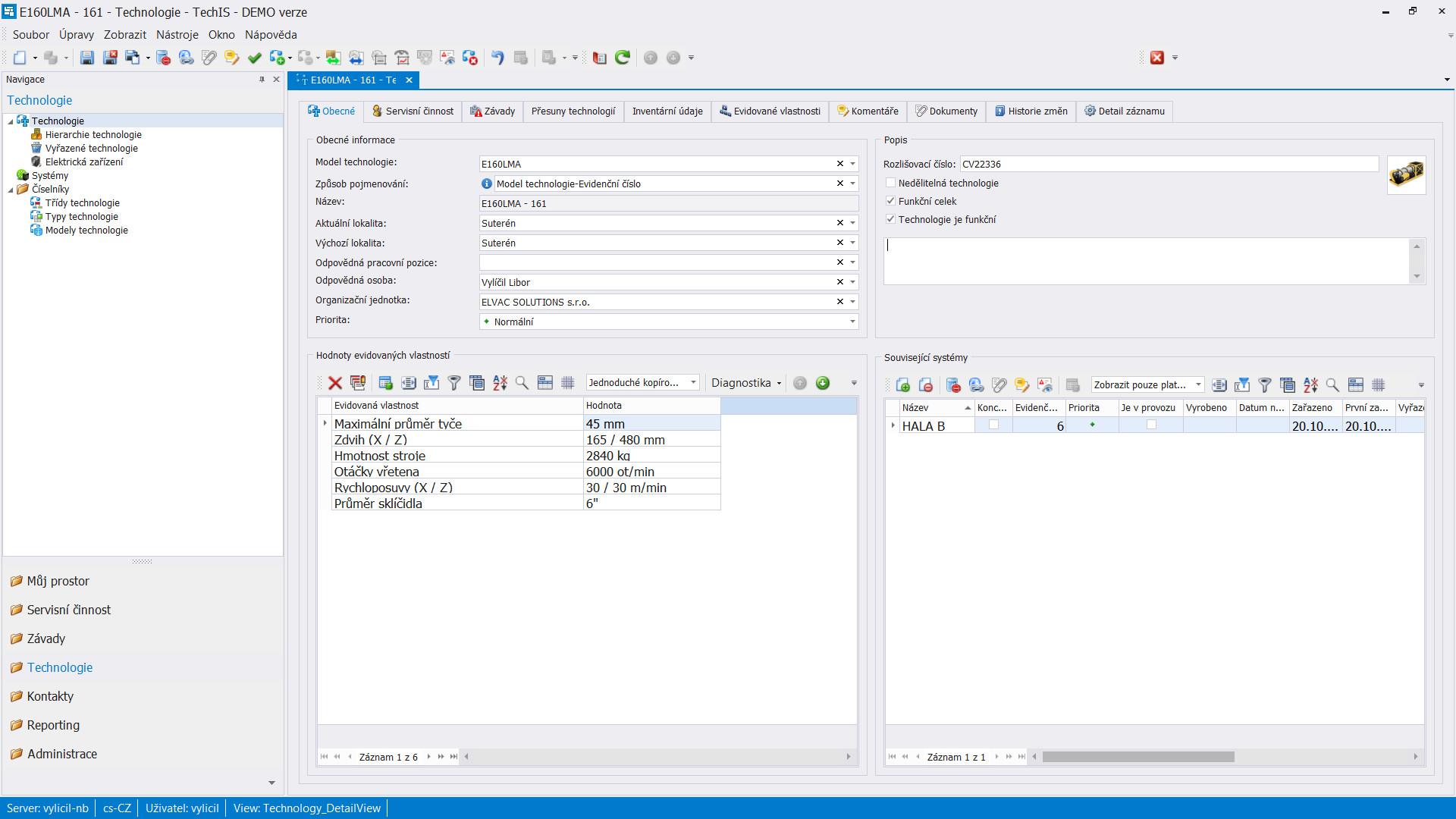This screenshot has width=1456, height=819.
Task: Open the Priorita dropdown menu
Action: tap(852, 321)
